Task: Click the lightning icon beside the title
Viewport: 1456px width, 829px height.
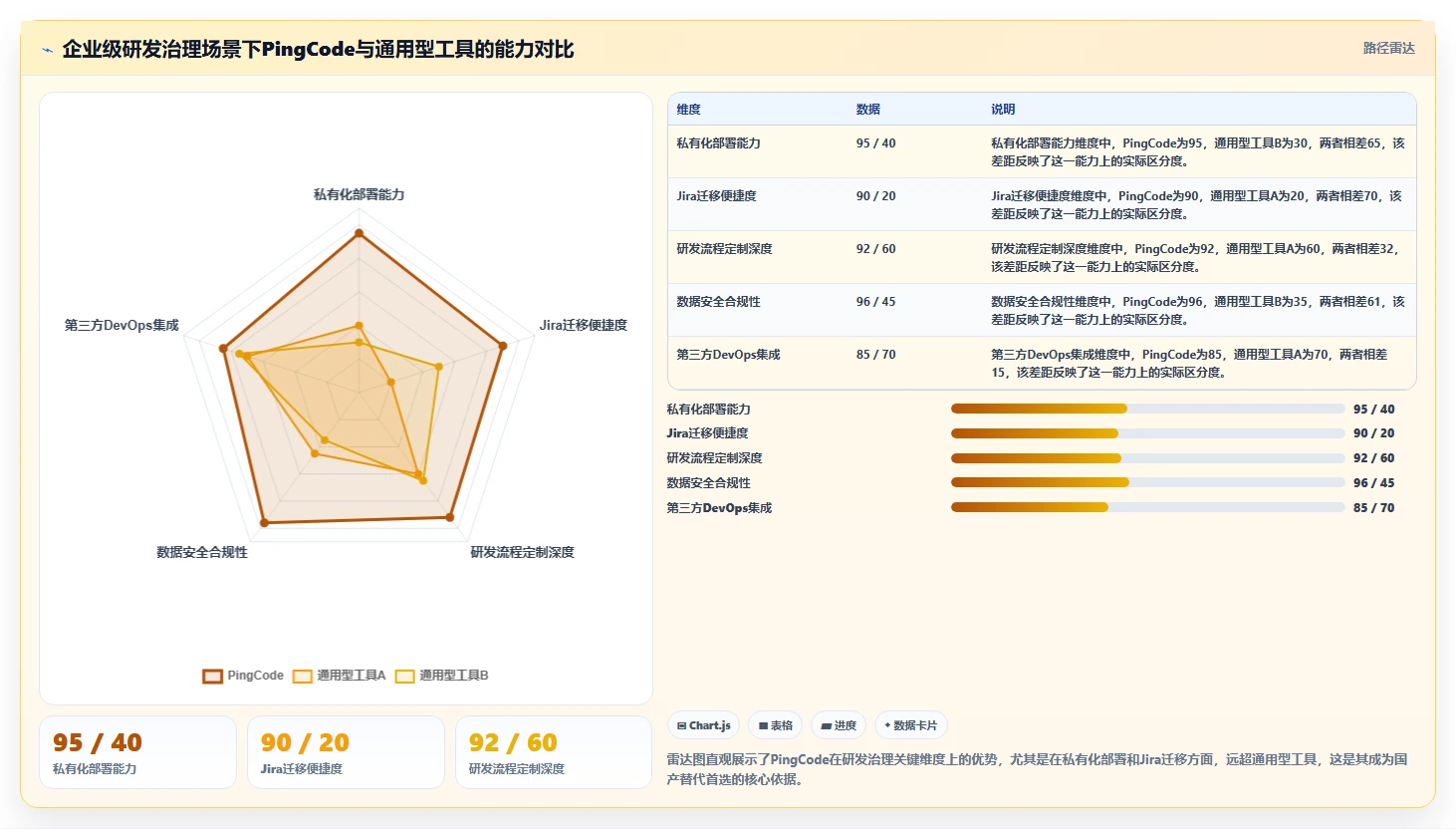Action: click(x=47, y=50)
